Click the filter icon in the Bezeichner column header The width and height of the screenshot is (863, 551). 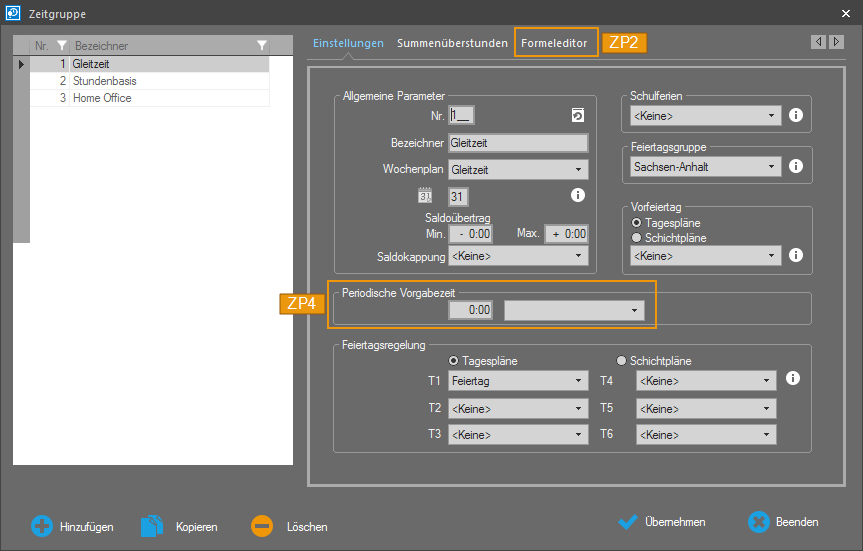point(262,46)
